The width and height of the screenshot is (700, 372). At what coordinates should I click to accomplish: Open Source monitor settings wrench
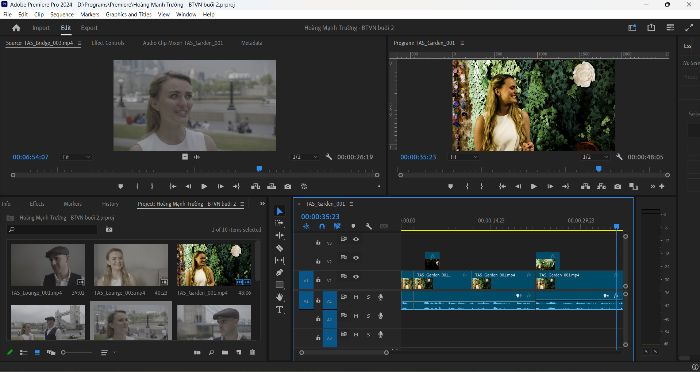click(329, 157)
